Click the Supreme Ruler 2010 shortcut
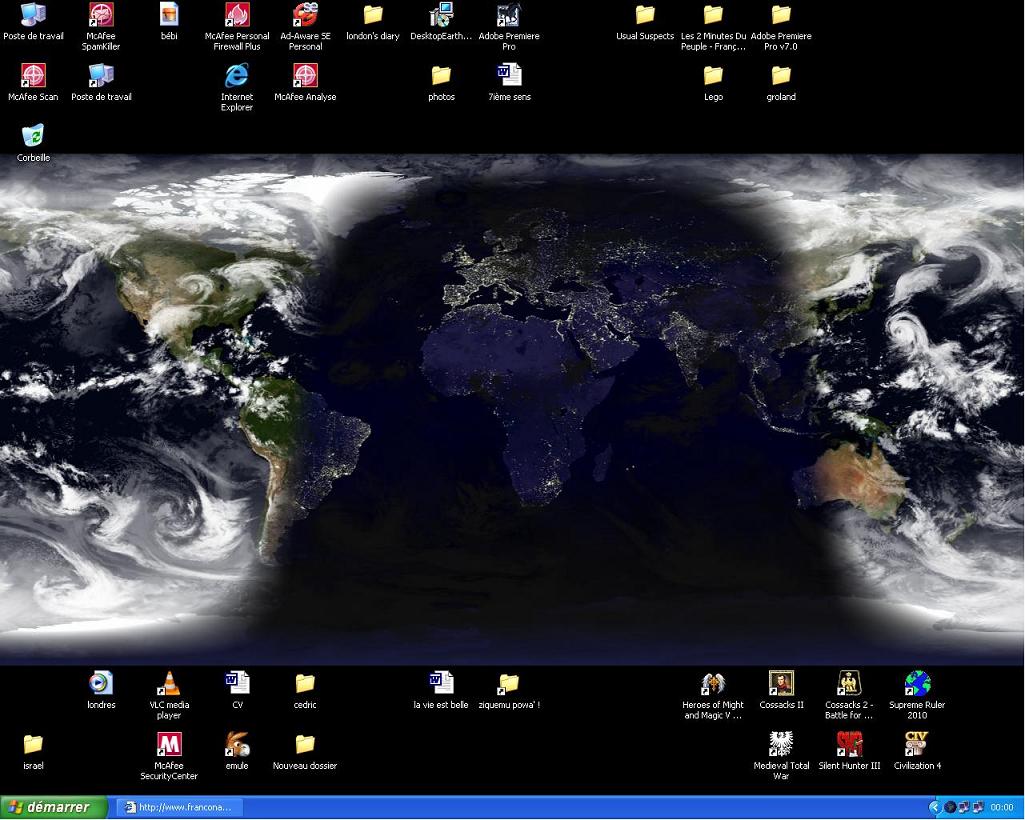The image size is (1025, 820). [917, 684]
